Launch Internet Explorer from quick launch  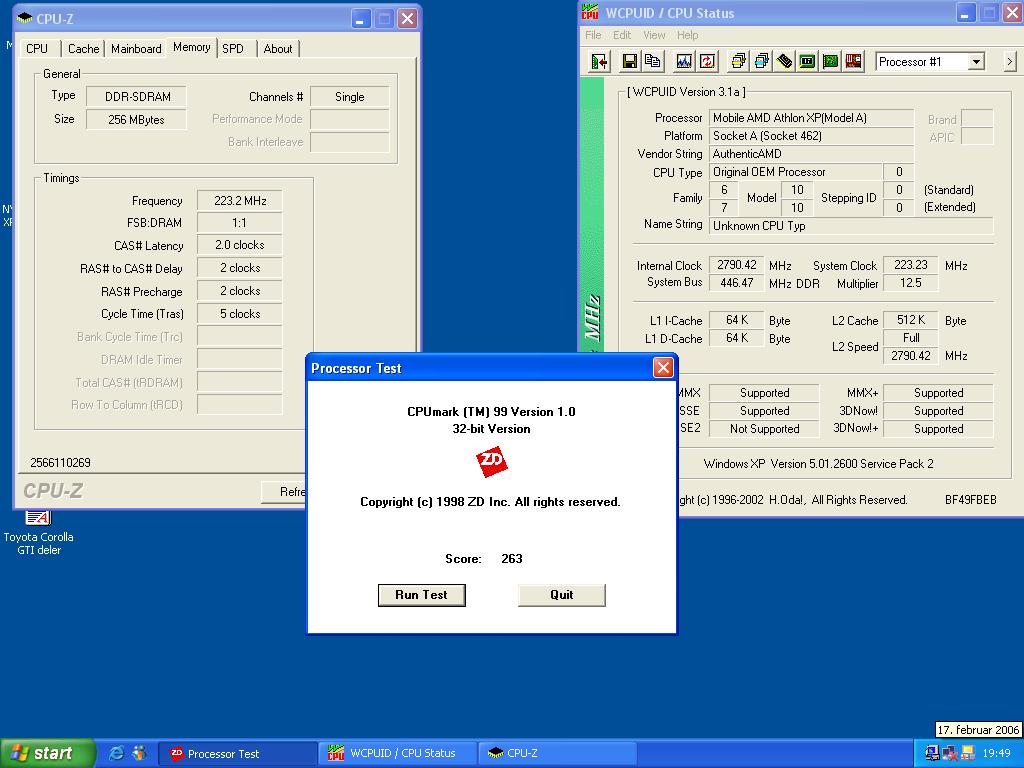[x=116, y=753]
